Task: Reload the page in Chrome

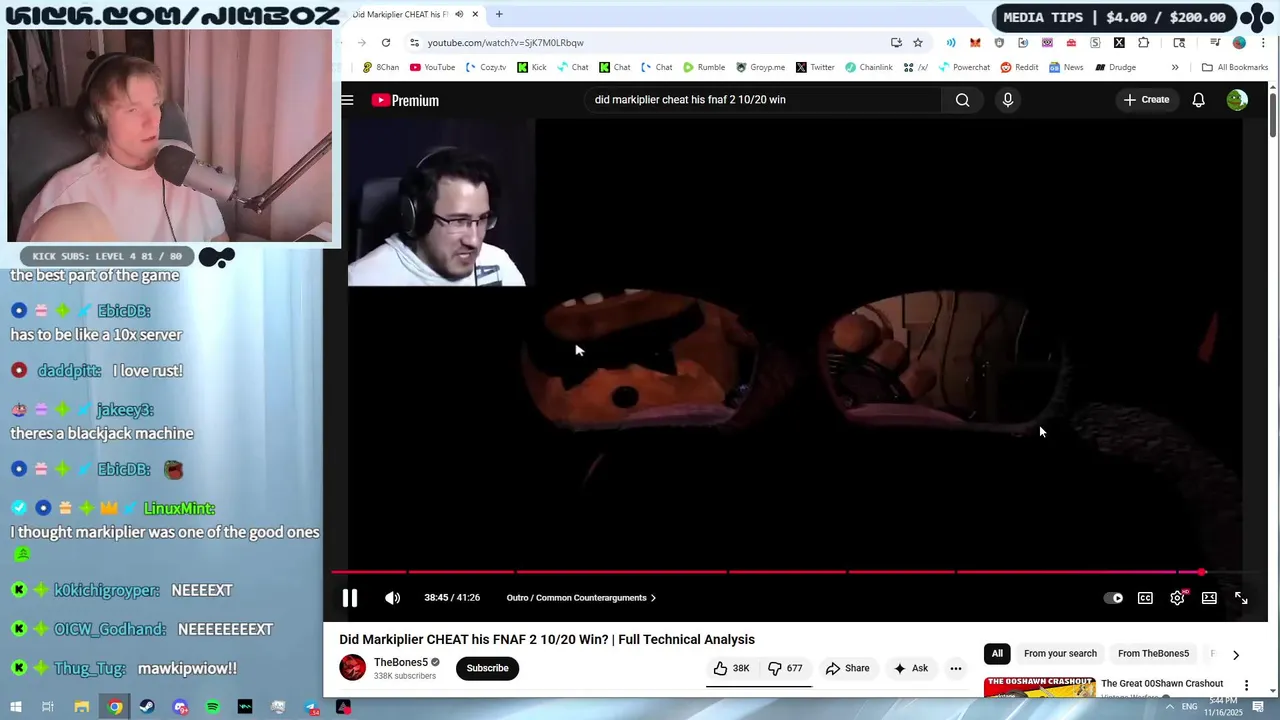Action: pyautogui.click(x=386, y=43)
